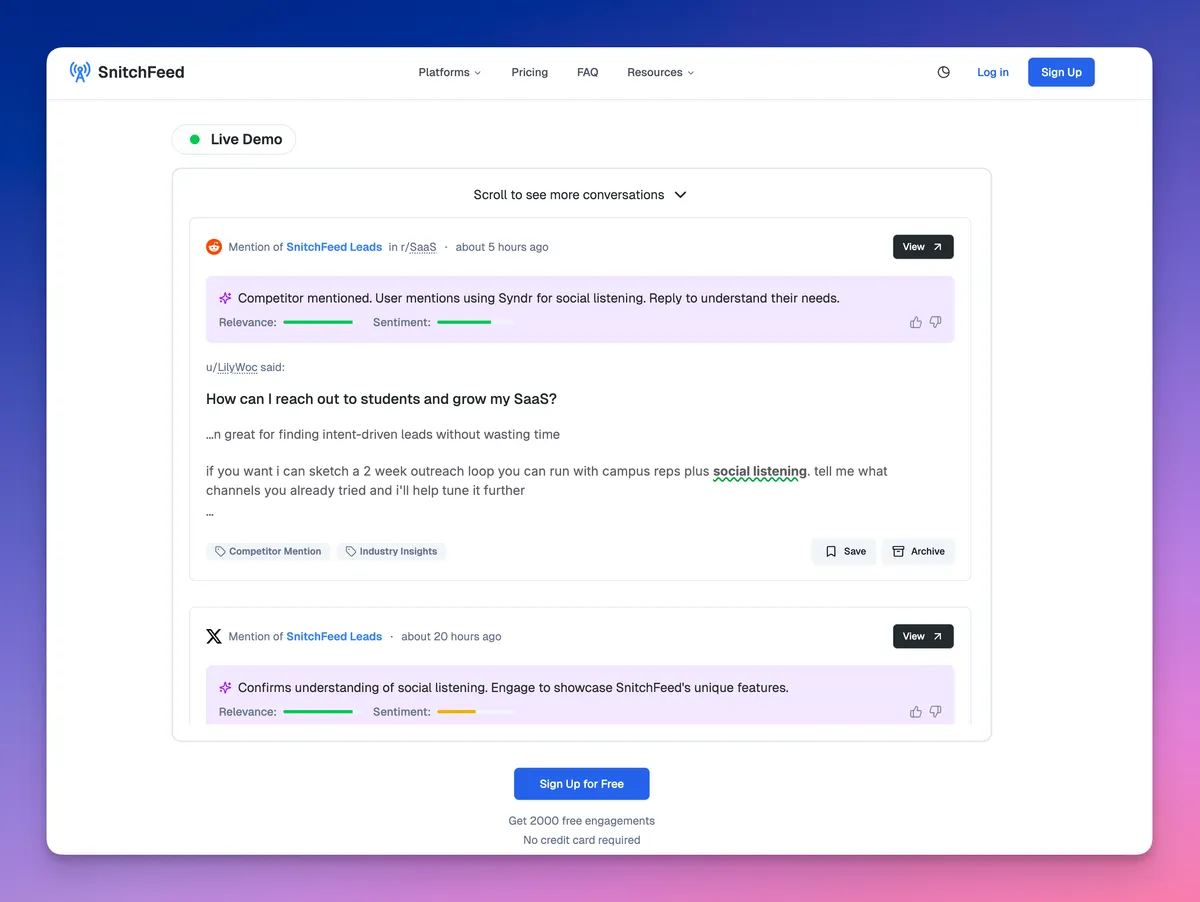
Task: Thumbs up the Syndr competitor insight
Action: 916,322
